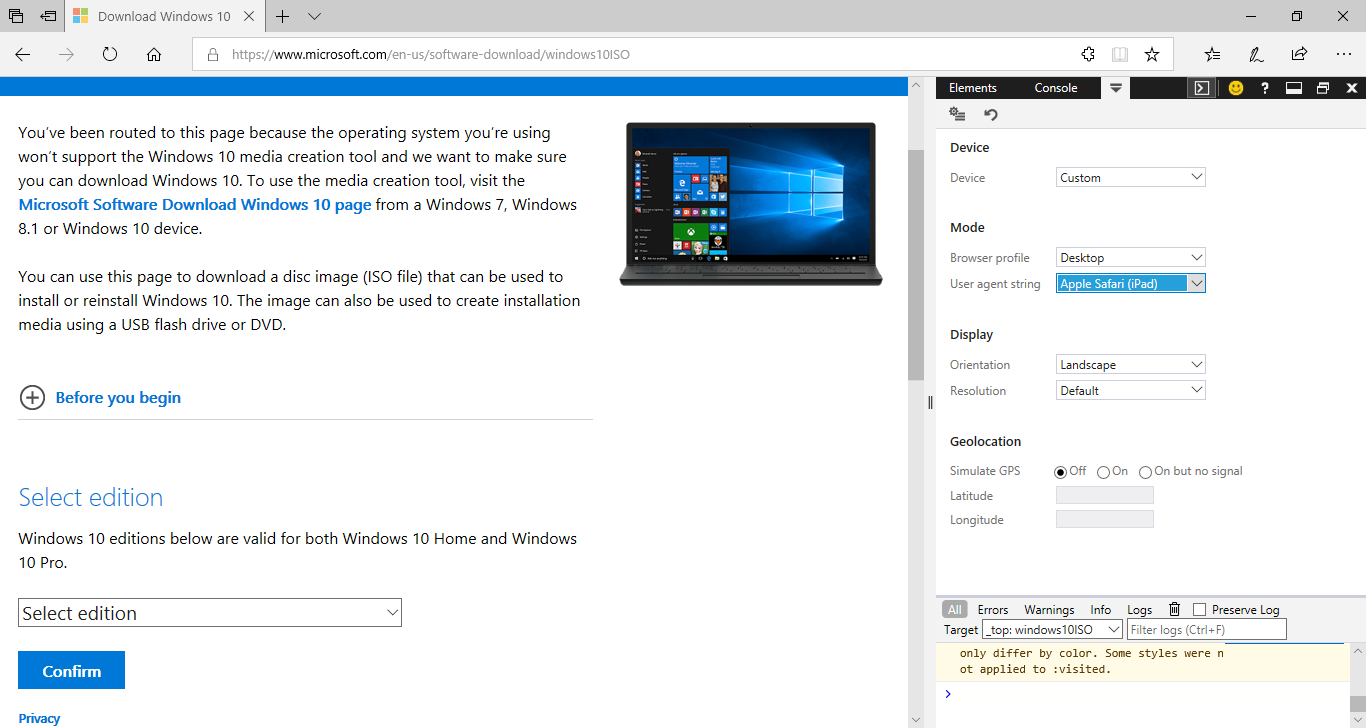Open reading view book icon
The width and height of the screenshot is (1366, 728).
1120,55
